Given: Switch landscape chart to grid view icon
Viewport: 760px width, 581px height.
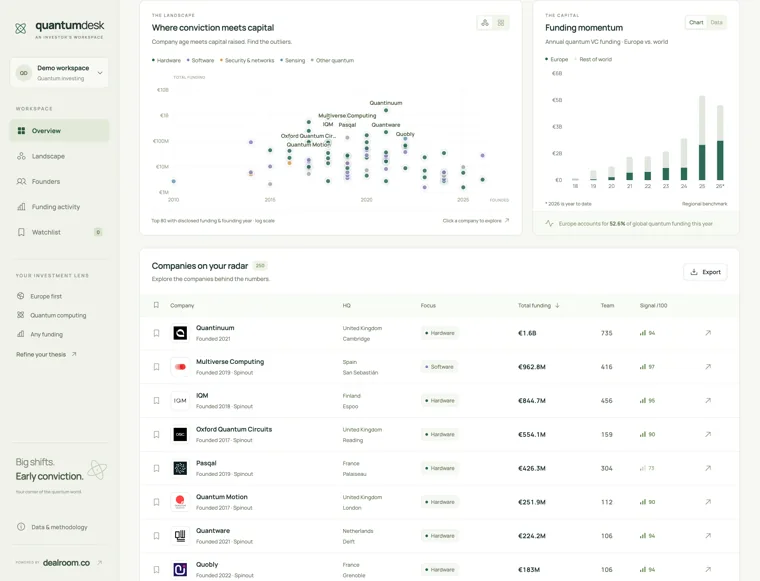Looking at the screenshot, I should coord(501,23).
